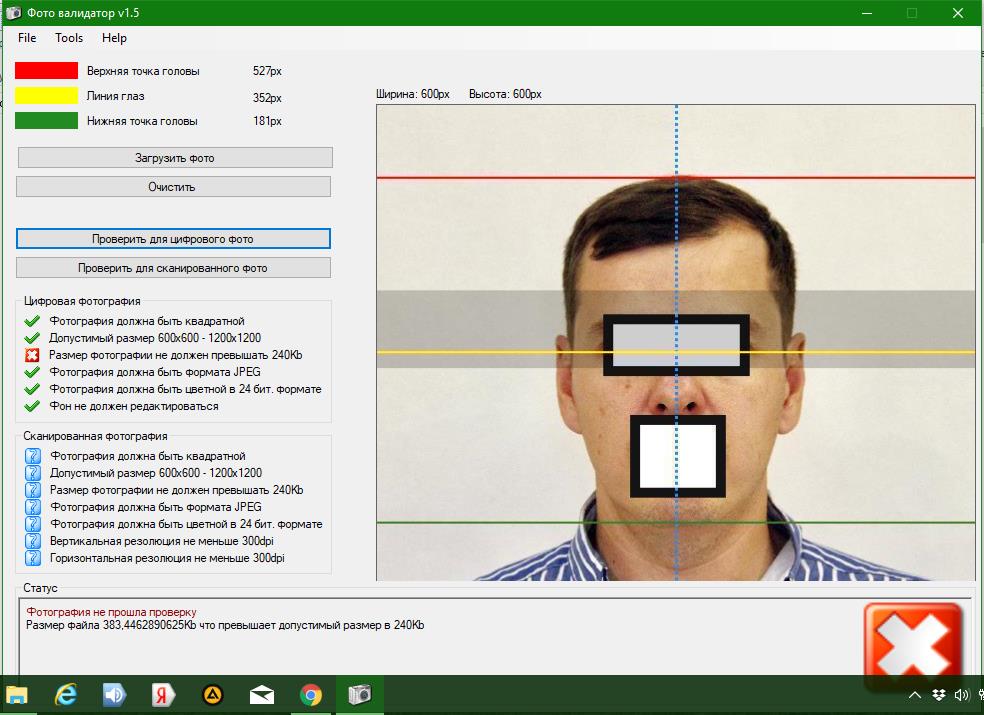984x715 pixels.
Task: Show hidden system tray icons chevron
Action: [x=915, y=695]
